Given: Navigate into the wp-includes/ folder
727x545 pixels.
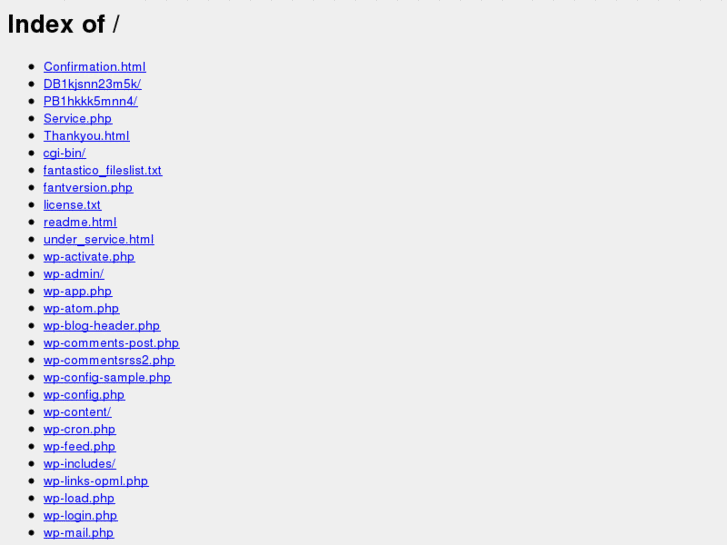Looking at the screenshot, I should tap(80, 464).
